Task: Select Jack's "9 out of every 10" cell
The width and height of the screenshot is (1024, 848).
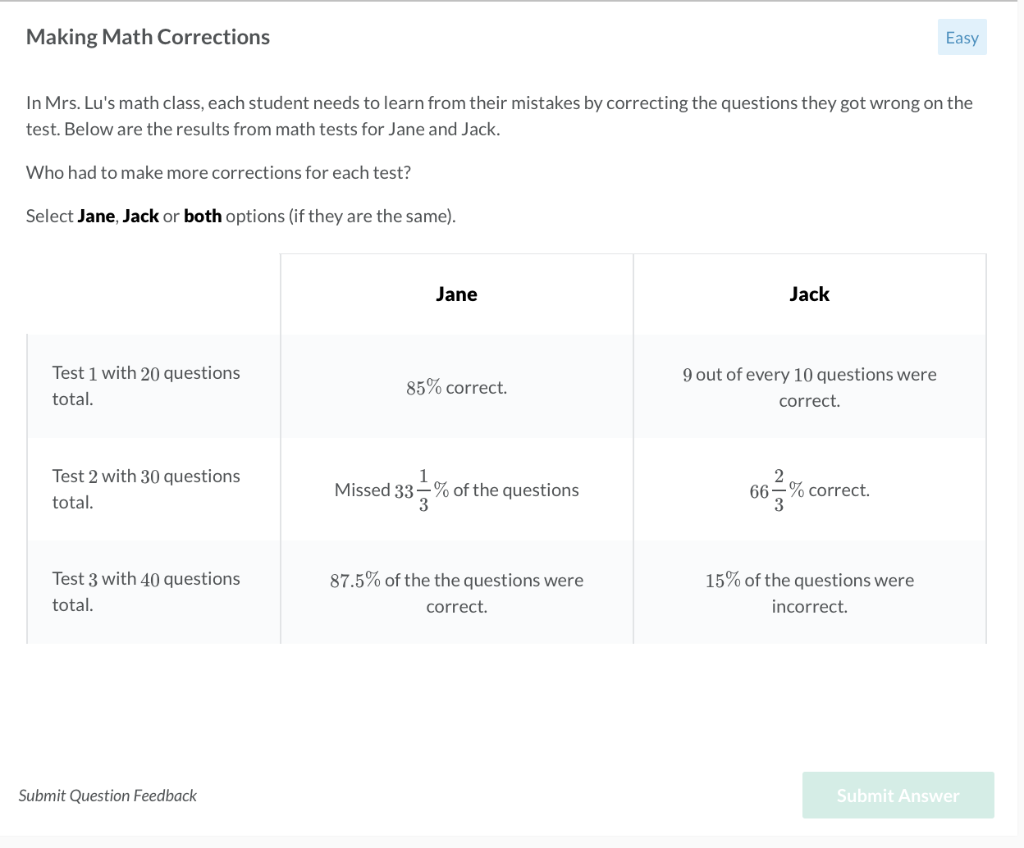Action: (809, 387)
